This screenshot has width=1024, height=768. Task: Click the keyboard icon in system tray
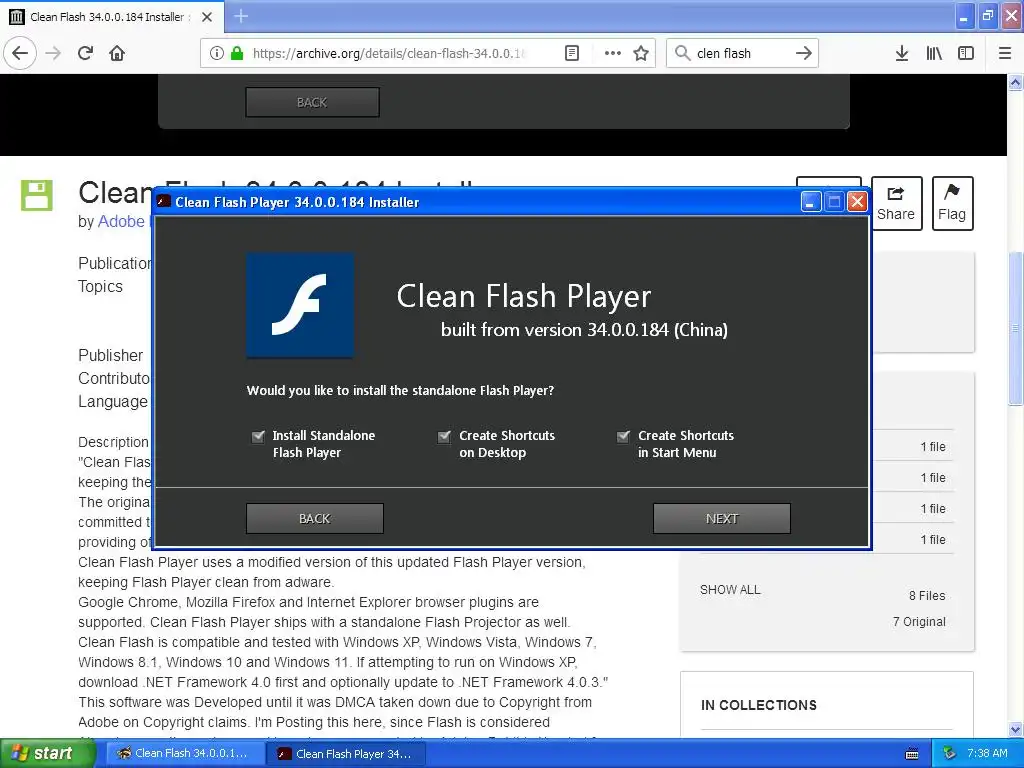(912, 754)
